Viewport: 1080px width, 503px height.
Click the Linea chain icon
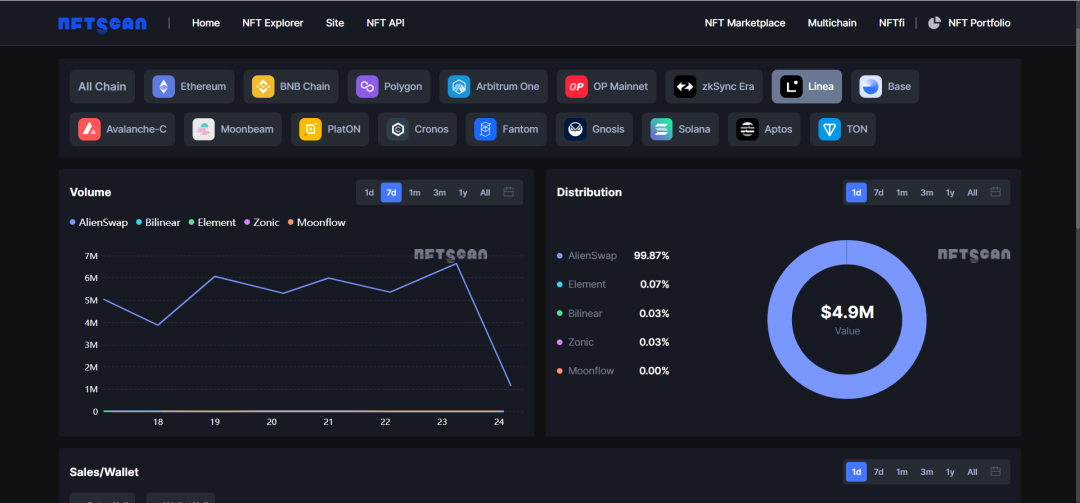coord(791,87)
